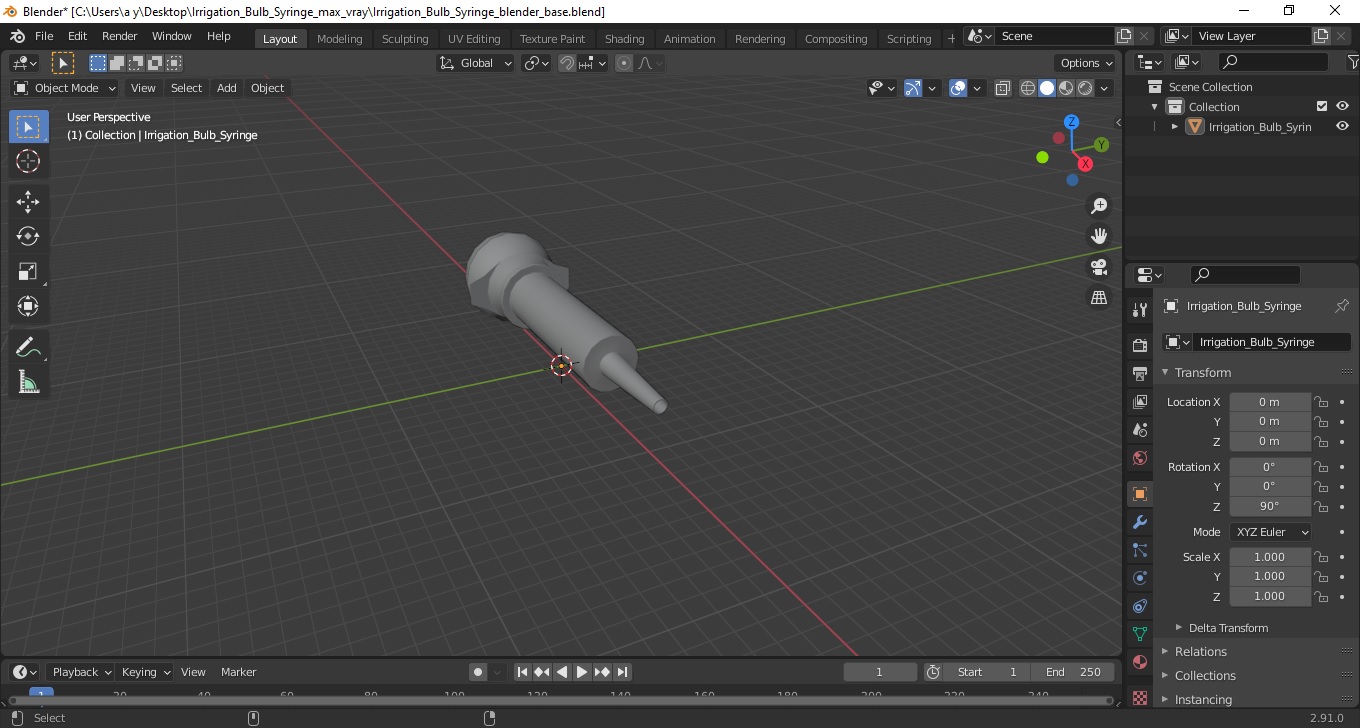Switch perspective/orthographic grid icon
The image size is (1360, 728).
pyautogui.click(x=1099, y=297)
